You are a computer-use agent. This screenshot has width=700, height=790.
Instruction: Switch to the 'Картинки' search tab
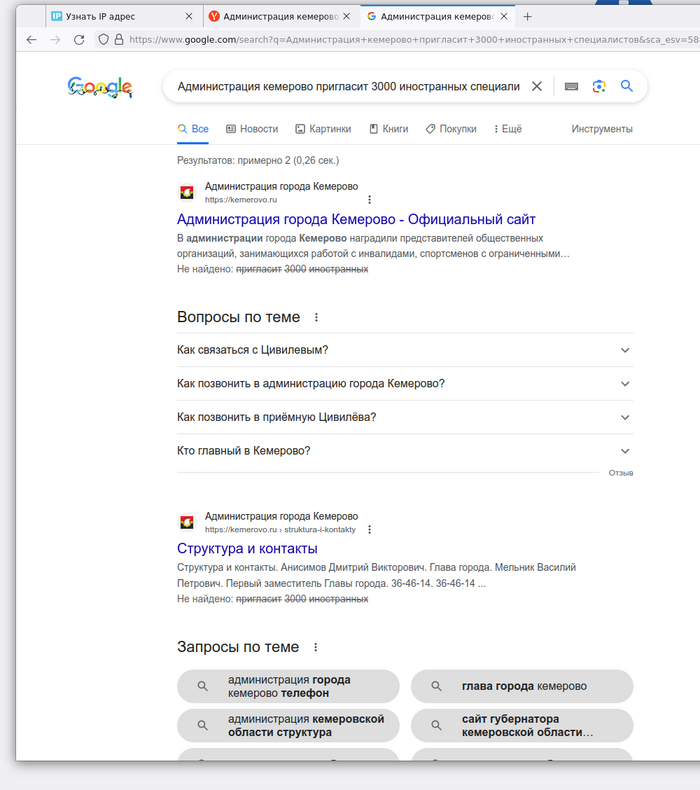pos(323,129)
